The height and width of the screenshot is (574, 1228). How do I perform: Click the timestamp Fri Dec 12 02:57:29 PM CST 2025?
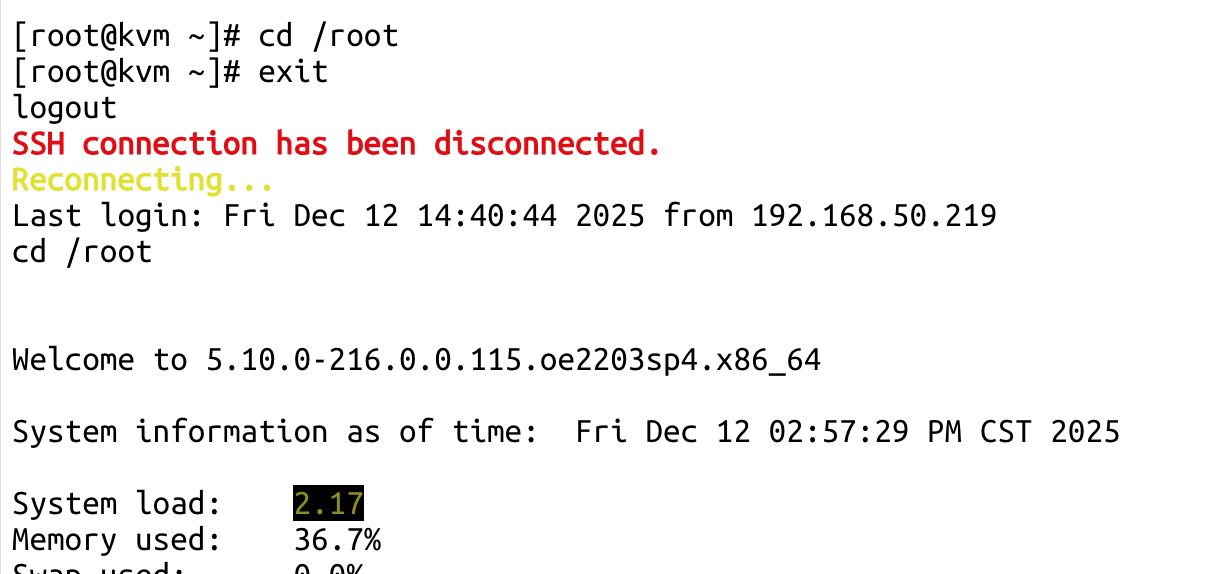tap(848, 431)
